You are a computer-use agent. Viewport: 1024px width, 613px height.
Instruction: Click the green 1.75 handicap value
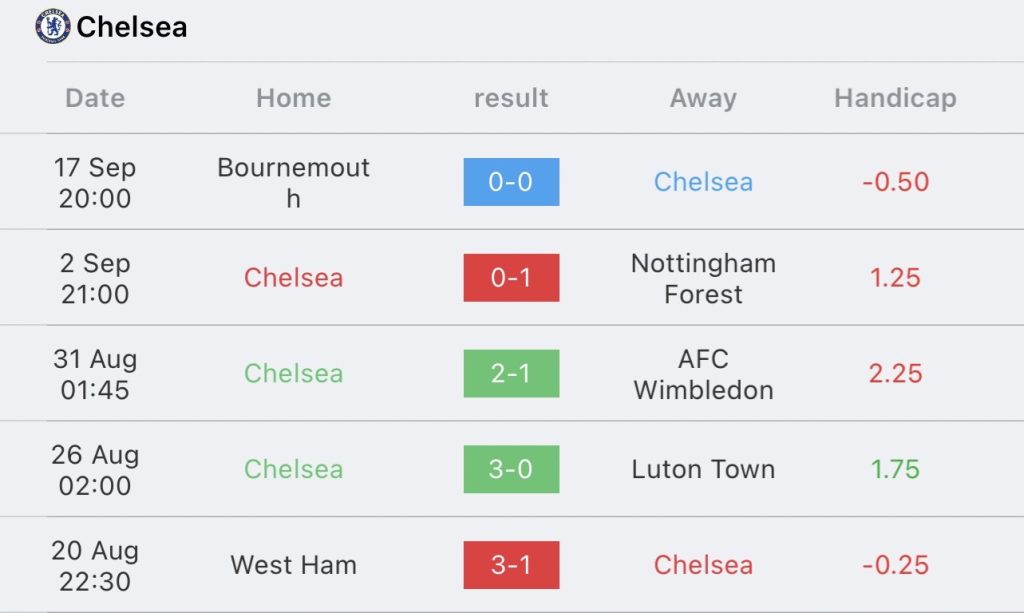[895, 469]
